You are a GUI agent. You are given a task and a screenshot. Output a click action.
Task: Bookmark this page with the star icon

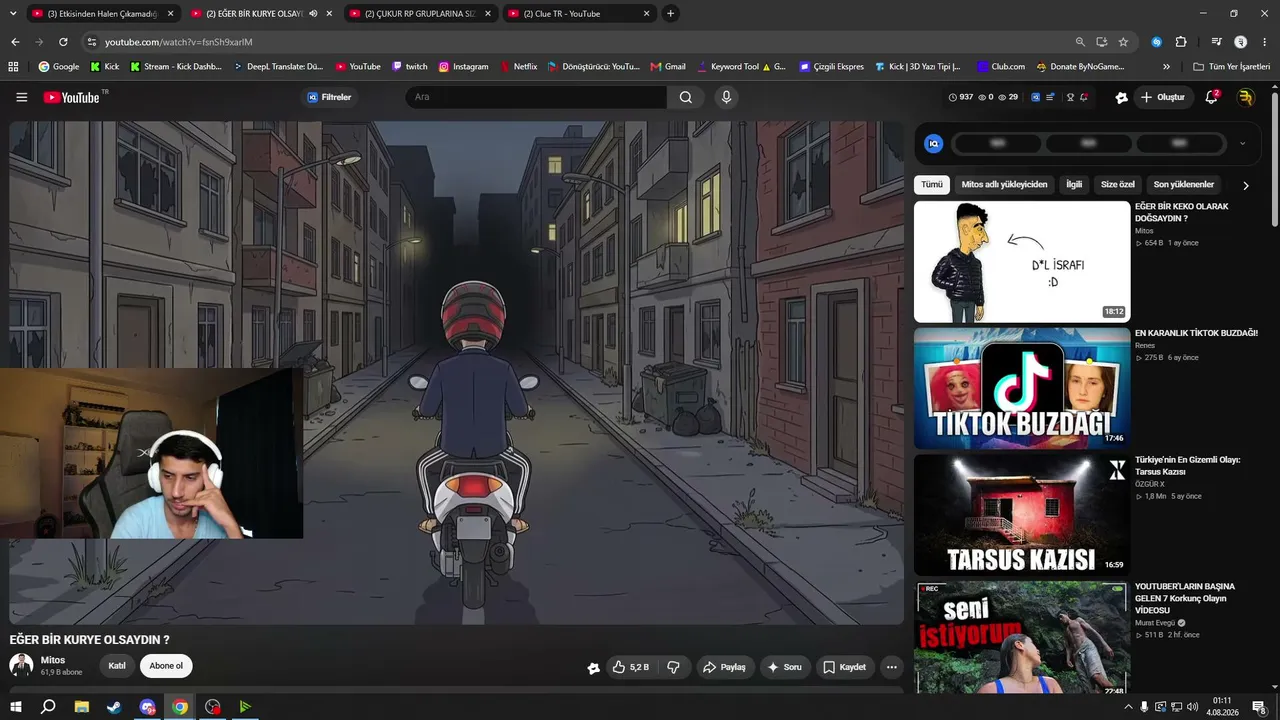coord(1123,42)
